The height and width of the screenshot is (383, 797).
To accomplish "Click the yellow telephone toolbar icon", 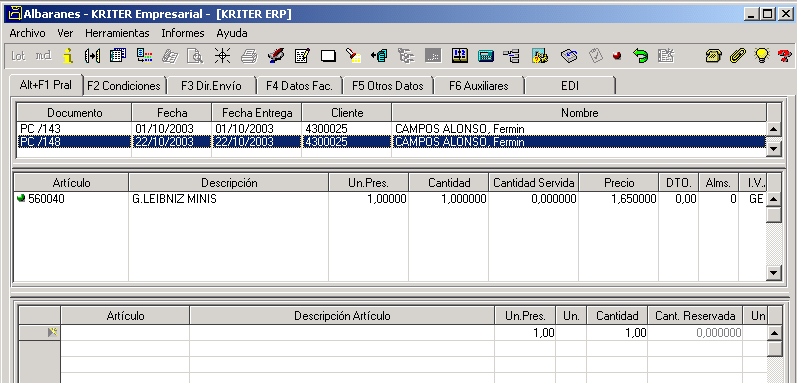I will [714, 55].
